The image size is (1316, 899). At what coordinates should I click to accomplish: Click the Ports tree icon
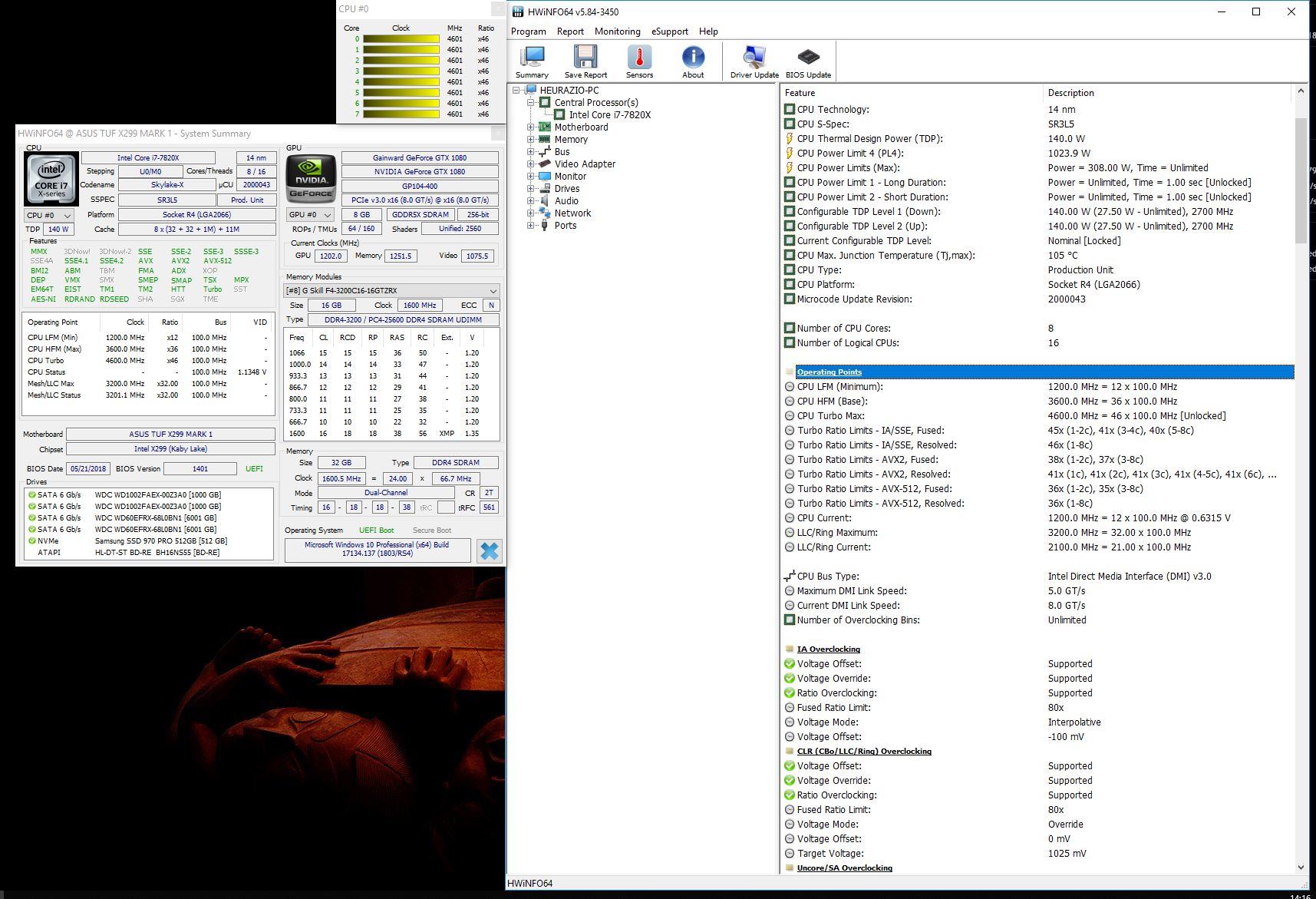pos(545,225)
